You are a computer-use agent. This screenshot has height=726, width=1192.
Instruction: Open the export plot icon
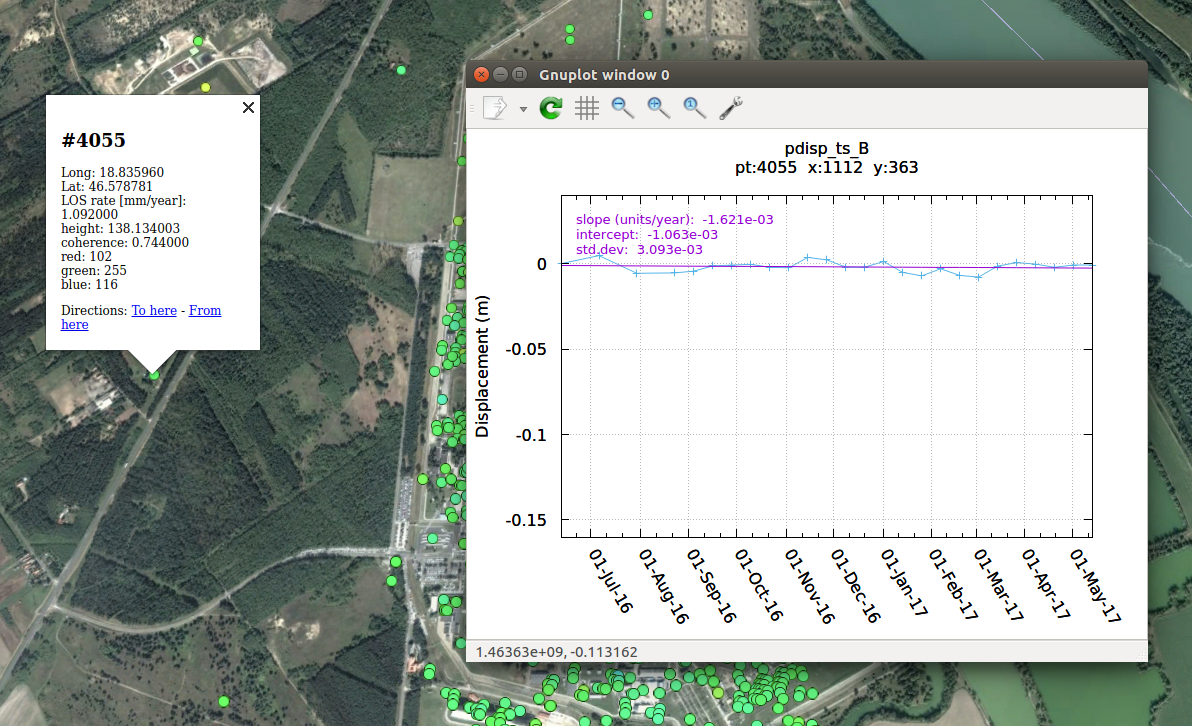tap(496, 108)
